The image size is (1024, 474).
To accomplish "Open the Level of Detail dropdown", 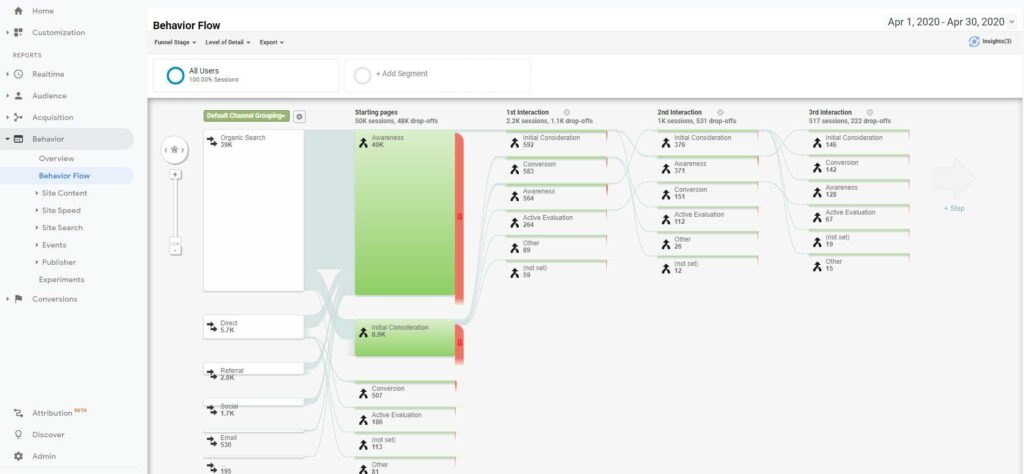I will click(x=228, y=42).
